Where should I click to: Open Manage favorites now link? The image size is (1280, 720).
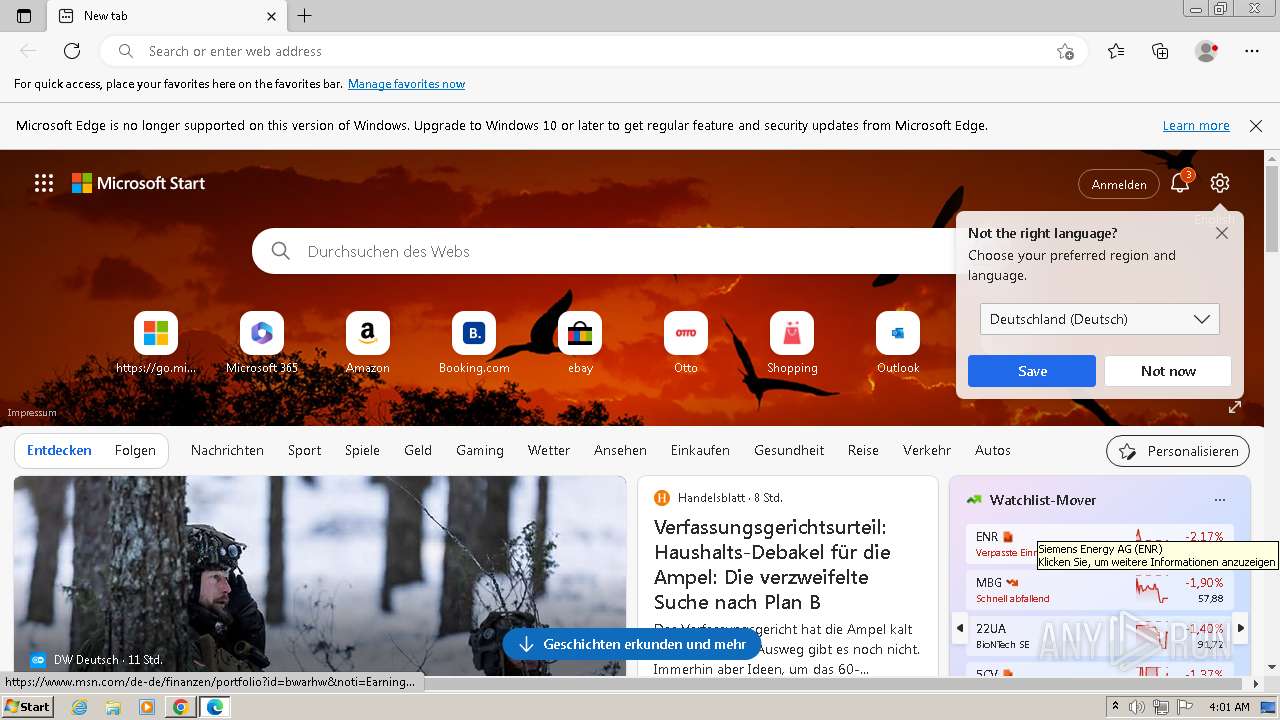406,84
